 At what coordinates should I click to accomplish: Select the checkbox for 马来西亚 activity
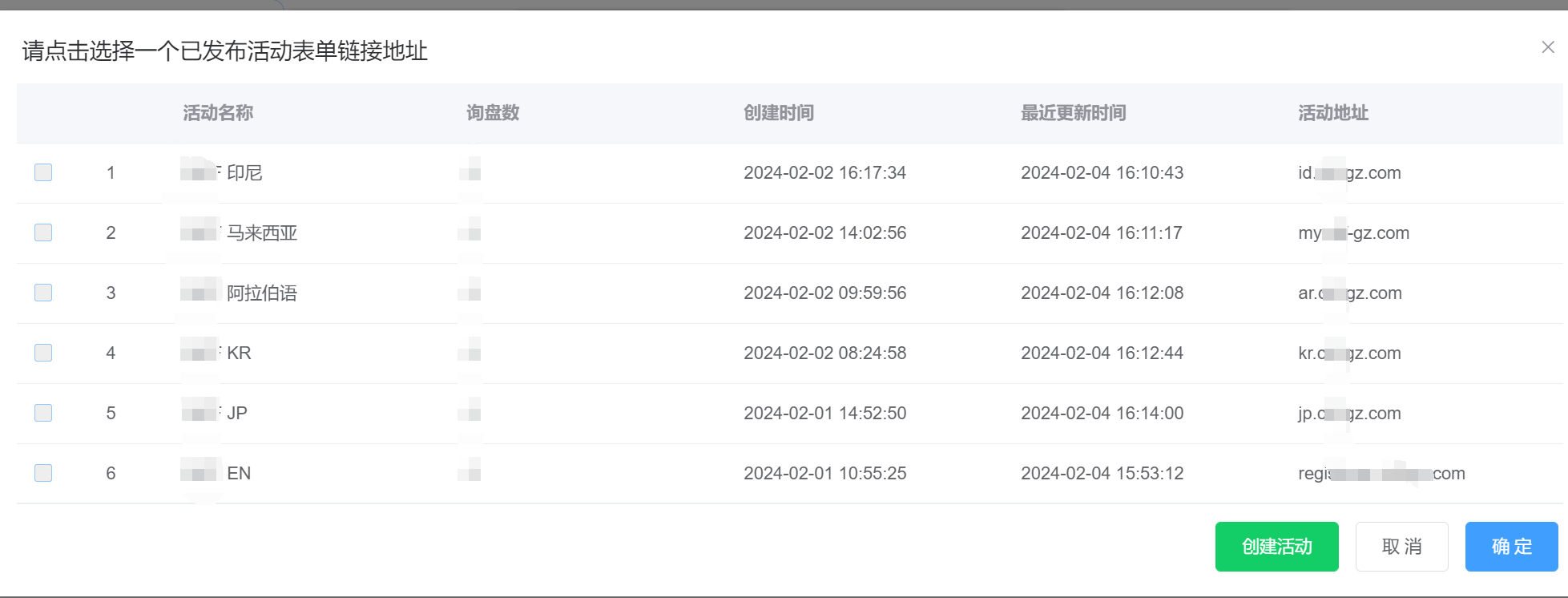[x=43, y=232]
